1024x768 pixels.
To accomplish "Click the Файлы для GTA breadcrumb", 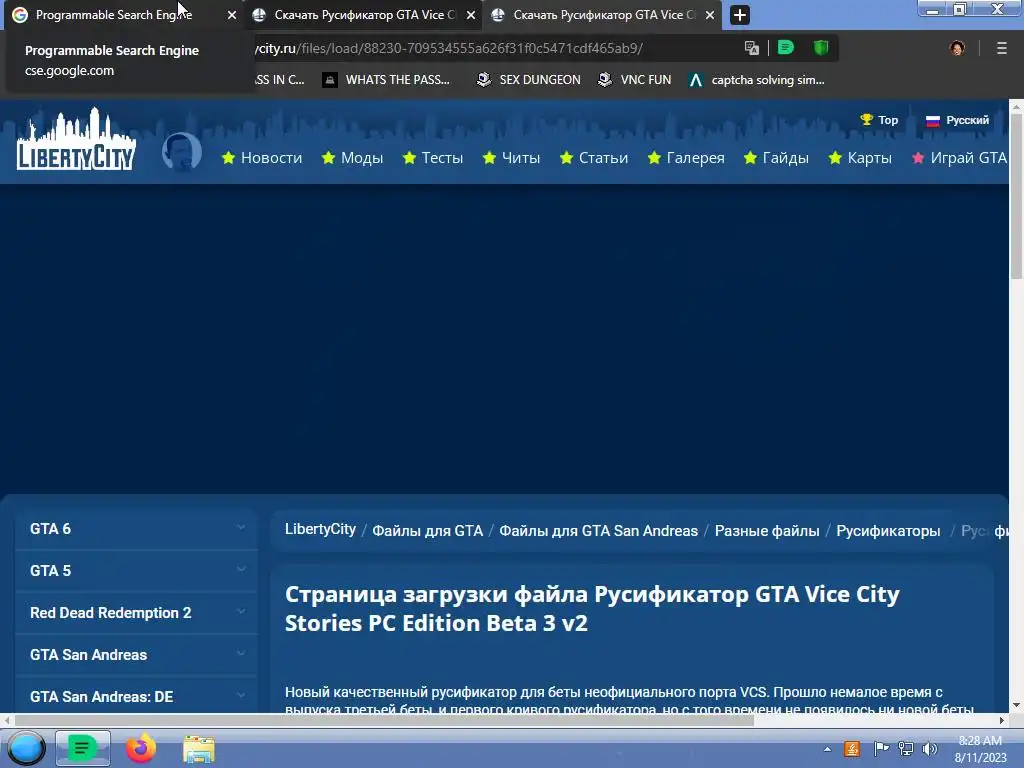I will click(x=428, y=530).
